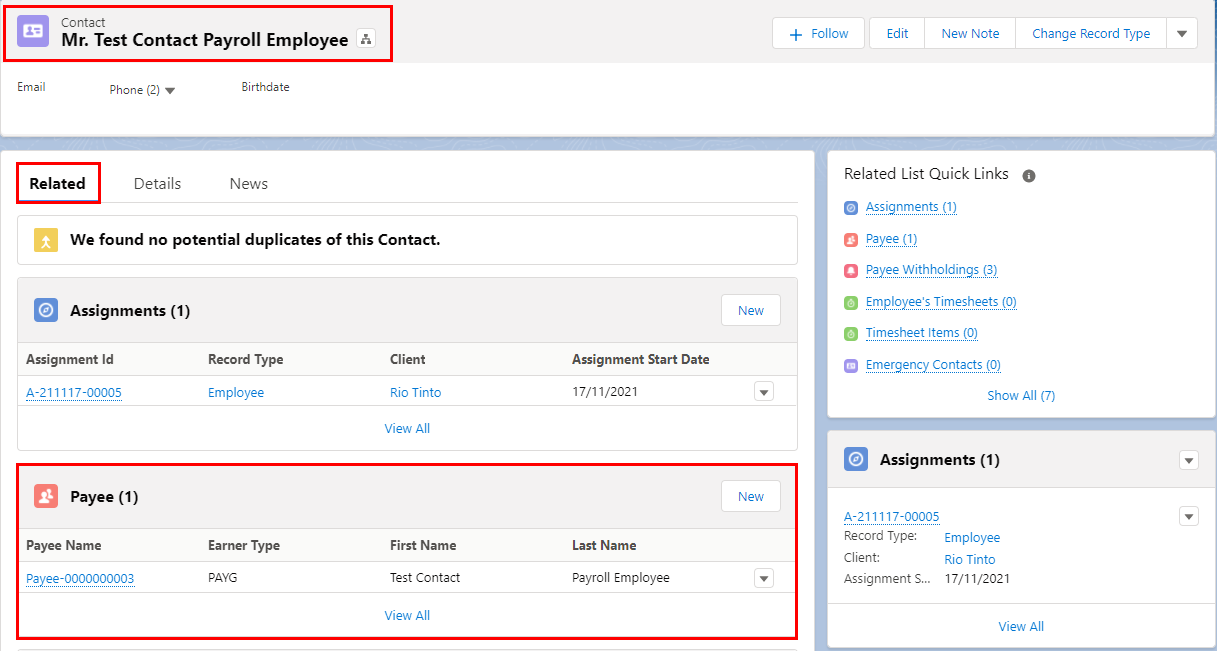Viewport: 1218px width, 651px height.
Task: Click View All under Assignments list
Action: [407, 428]
